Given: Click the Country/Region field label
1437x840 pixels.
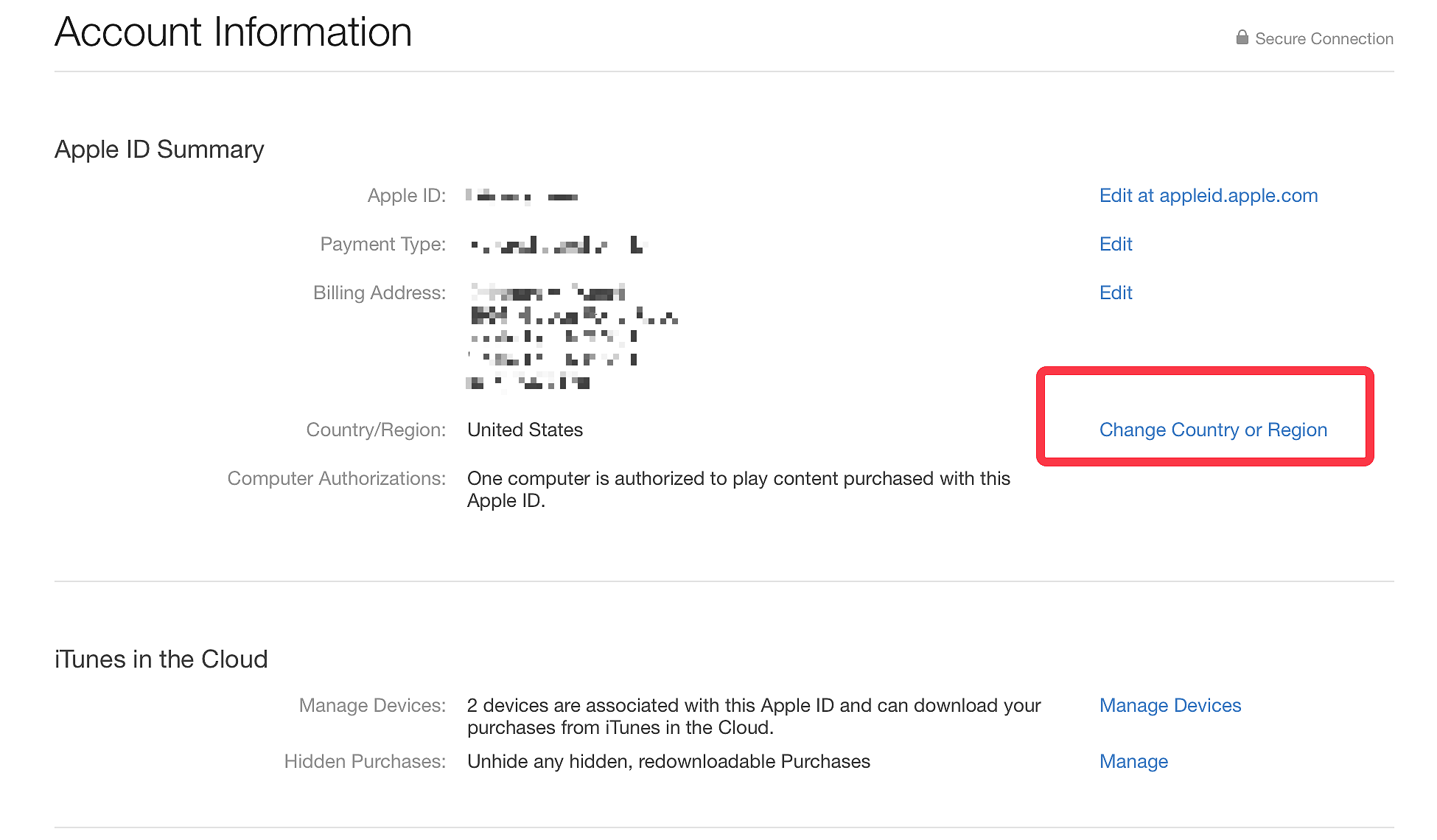Looking at the screenshot, I should coord(376,430).
